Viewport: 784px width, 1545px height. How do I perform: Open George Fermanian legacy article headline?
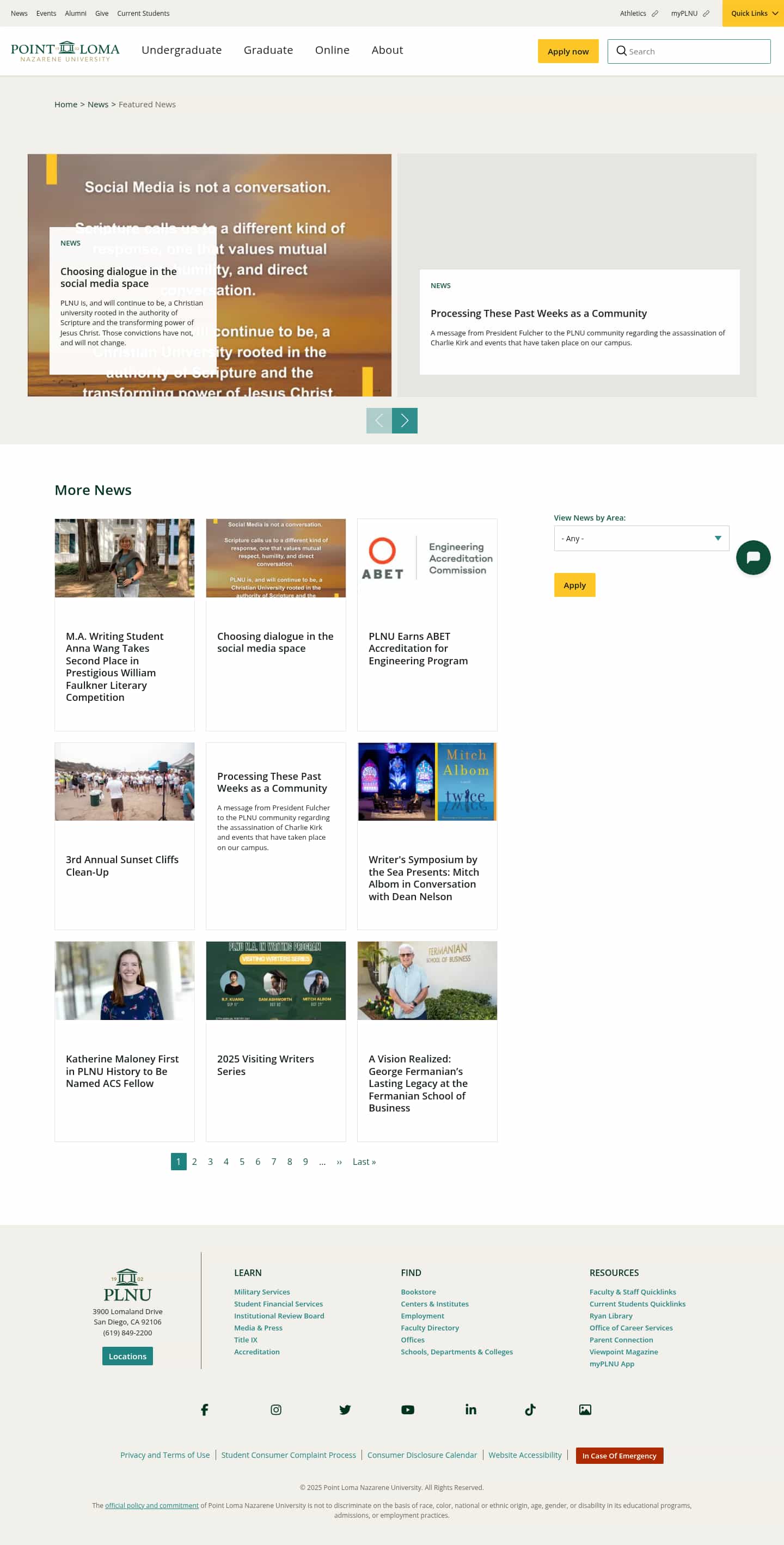[x=418, y=1083]
